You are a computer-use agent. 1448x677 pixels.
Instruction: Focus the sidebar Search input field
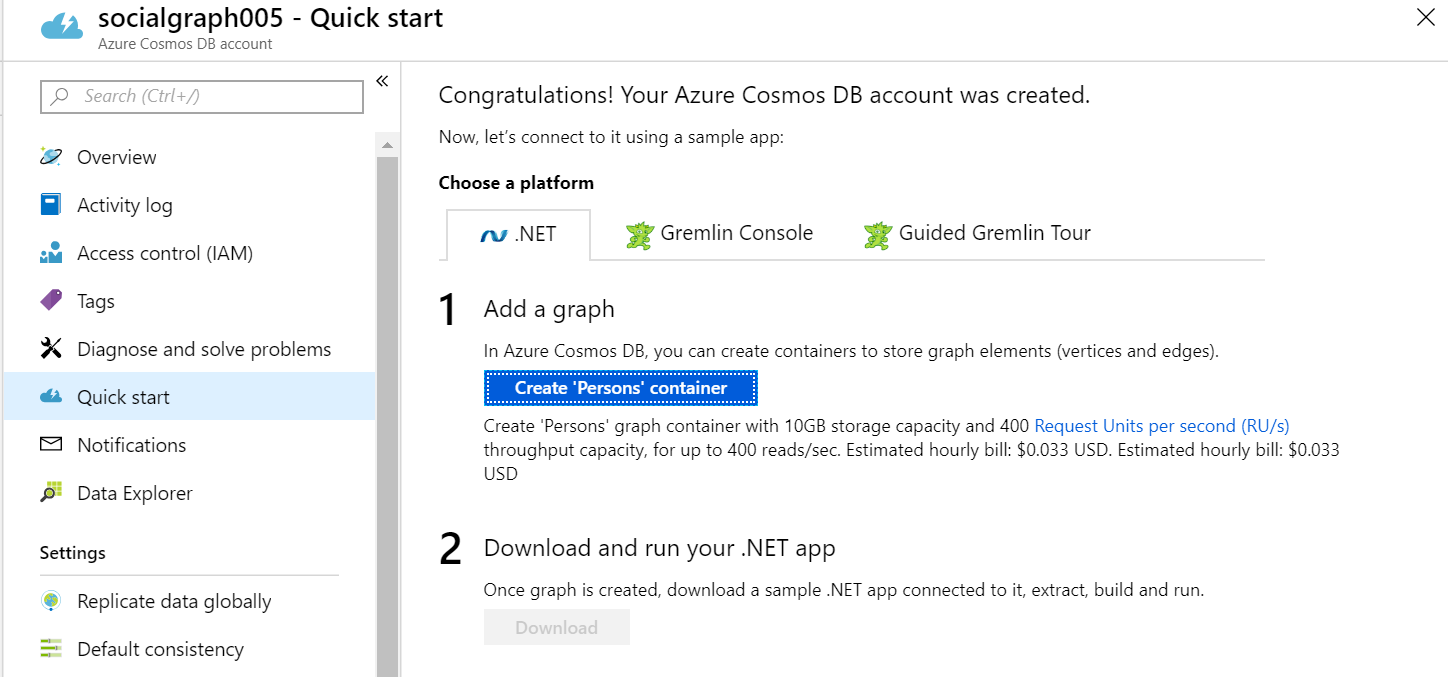[202, 97]
